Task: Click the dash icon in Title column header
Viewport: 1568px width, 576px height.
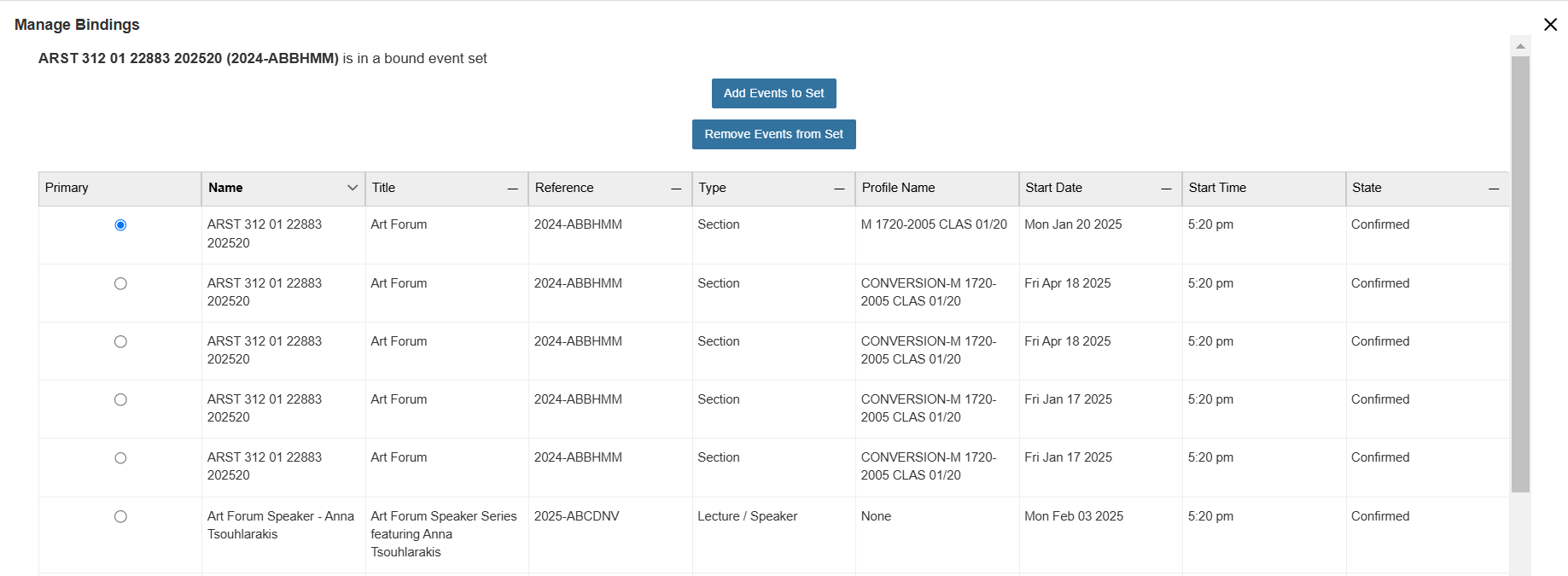Action: [x=512, y=189]
